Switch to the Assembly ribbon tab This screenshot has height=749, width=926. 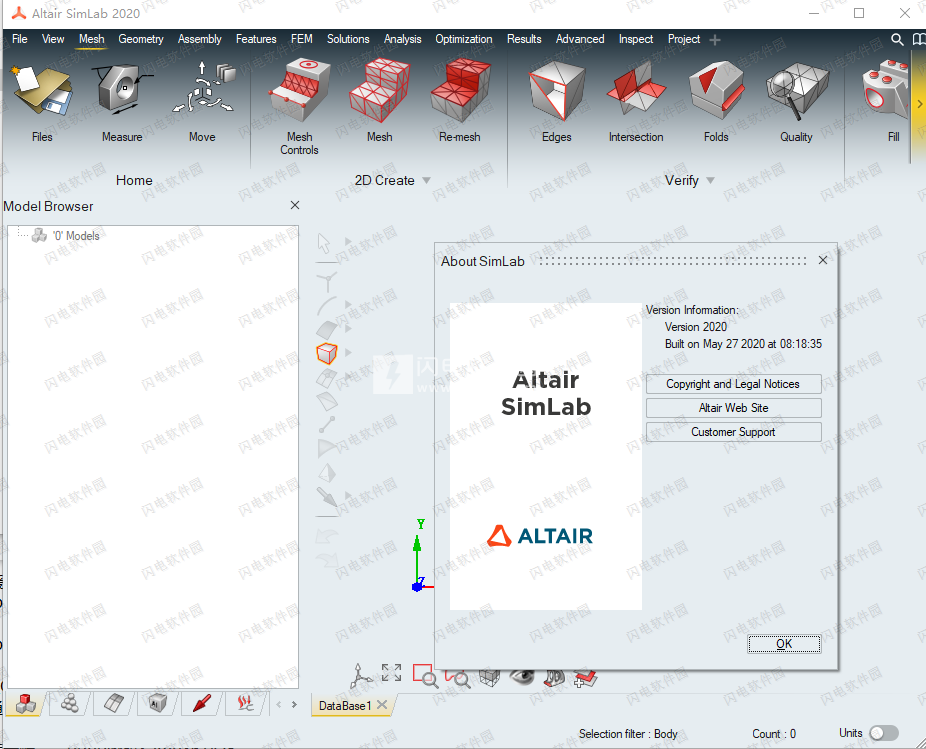pos(200,39)
